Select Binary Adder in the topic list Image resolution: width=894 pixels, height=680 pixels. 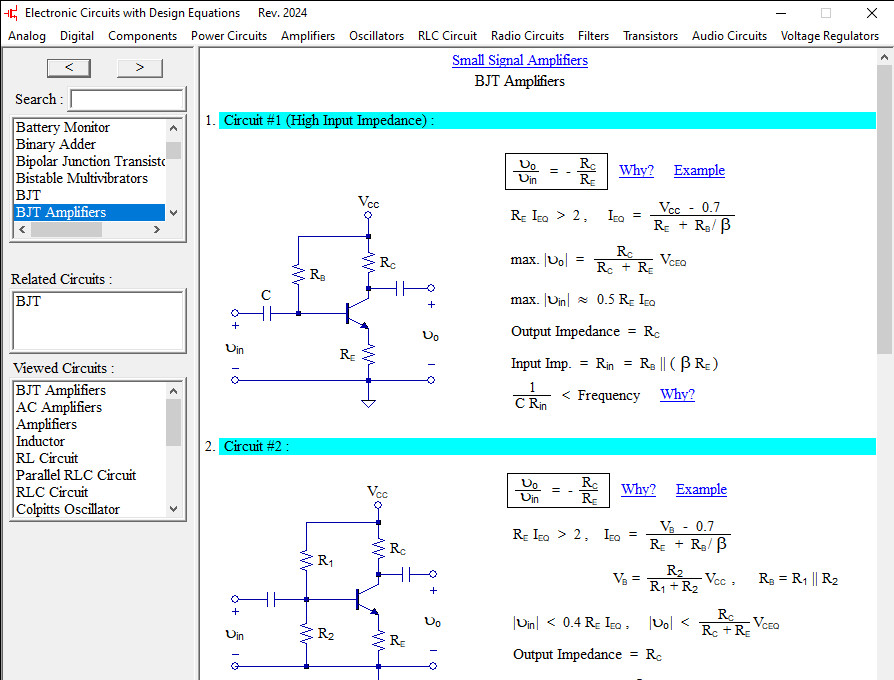[x=90, y=144]
